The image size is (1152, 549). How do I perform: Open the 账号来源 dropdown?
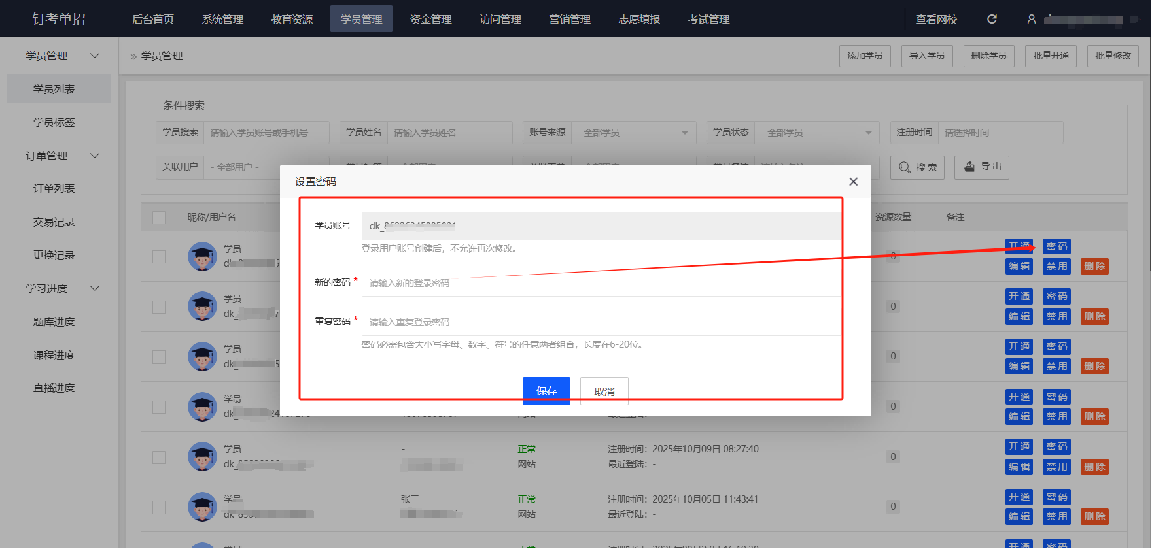[637, 132]
